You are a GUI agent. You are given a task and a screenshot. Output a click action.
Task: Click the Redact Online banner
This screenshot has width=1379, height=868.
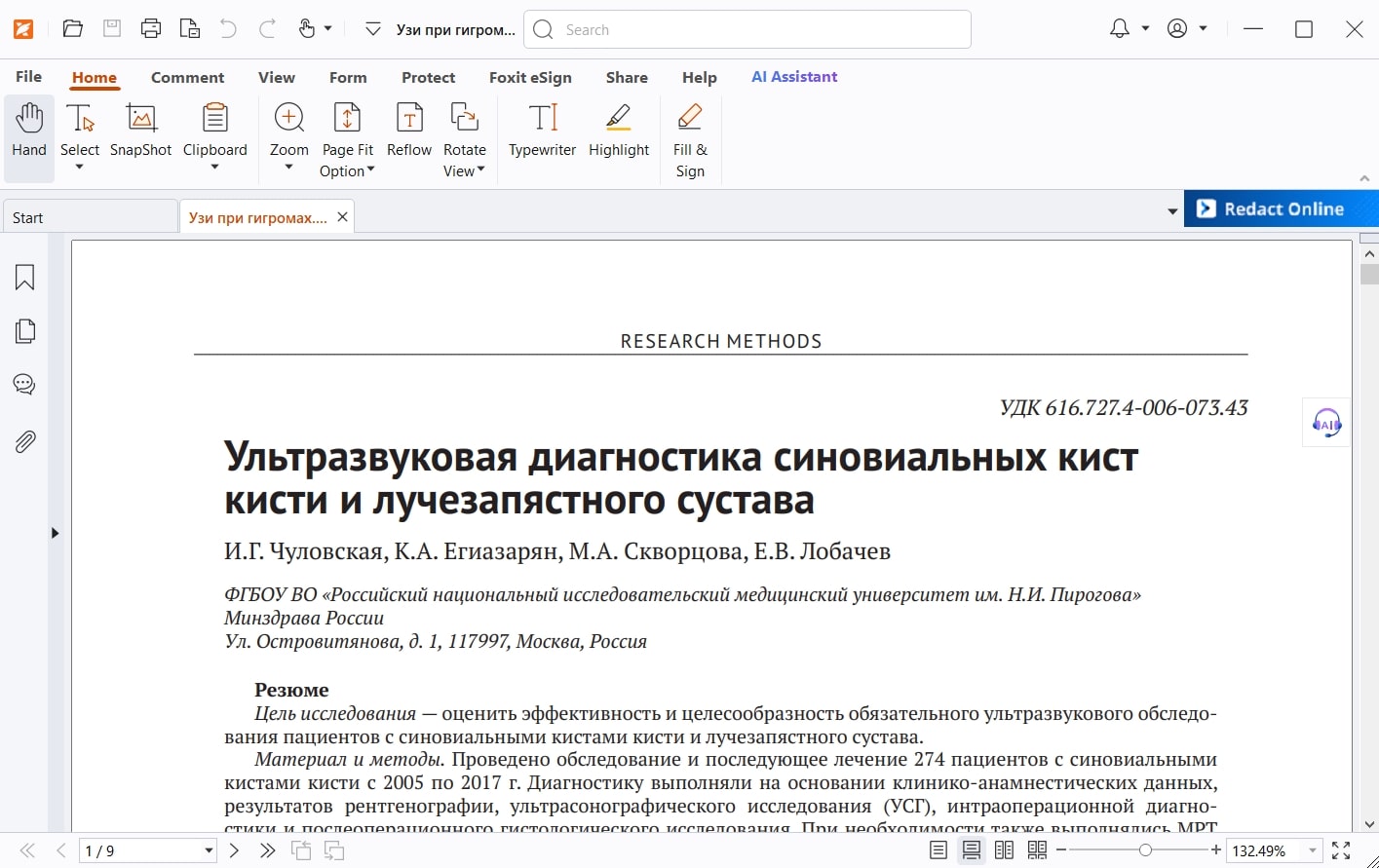click(1281, 208)
